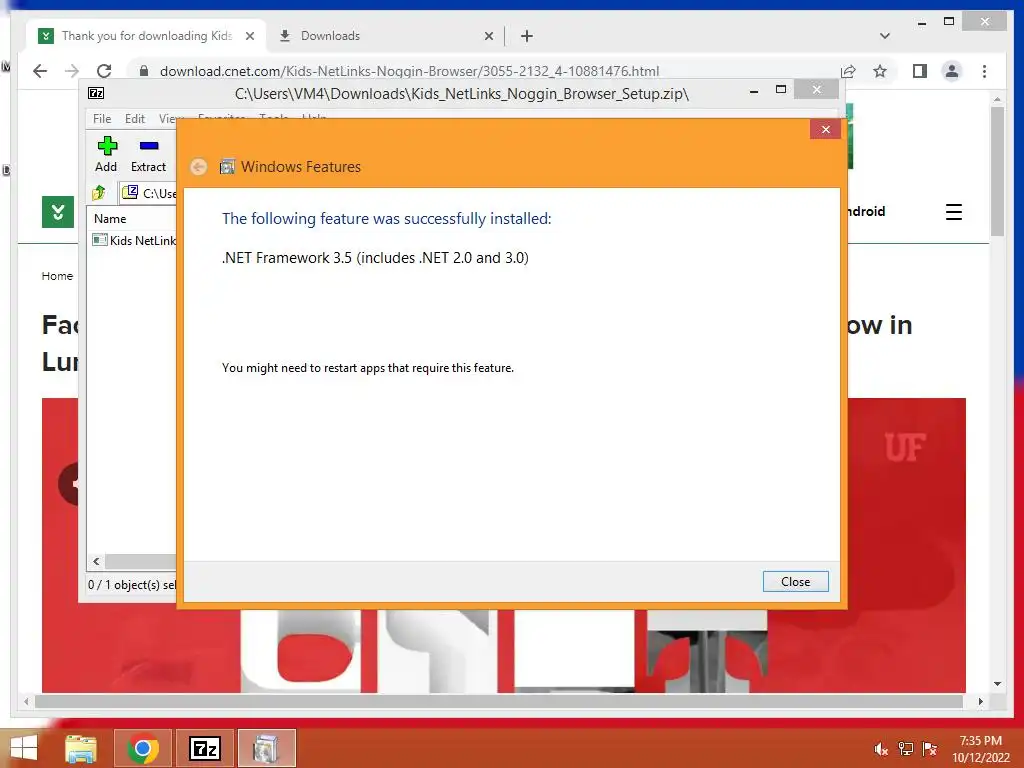Image resolution: width=1024 pixels, height=768 pixels.
Task: Bookmark this page with the star icon
Action: point(880,71)
